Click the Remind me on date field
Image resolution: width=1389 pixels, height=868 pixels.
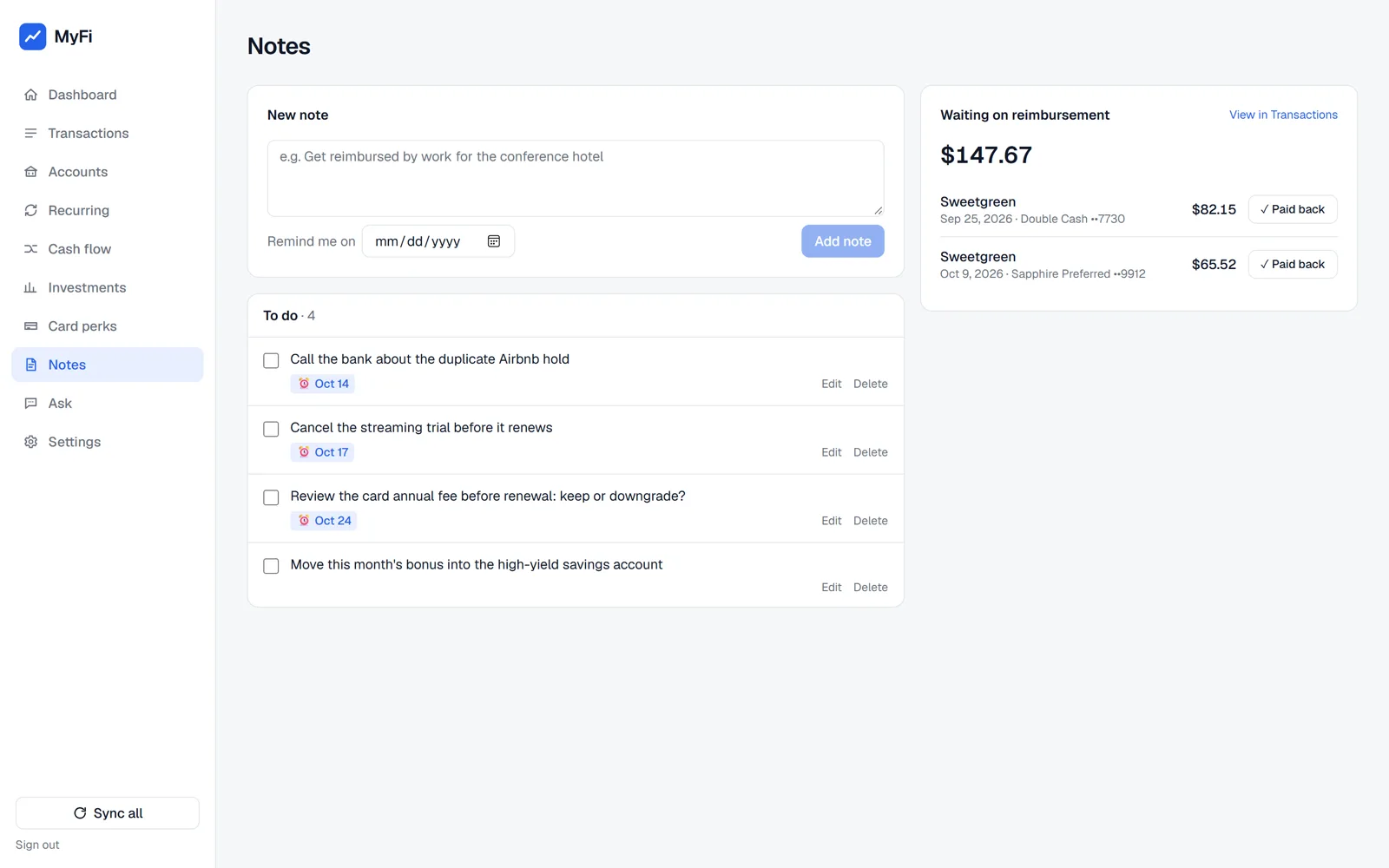[438, 241]
